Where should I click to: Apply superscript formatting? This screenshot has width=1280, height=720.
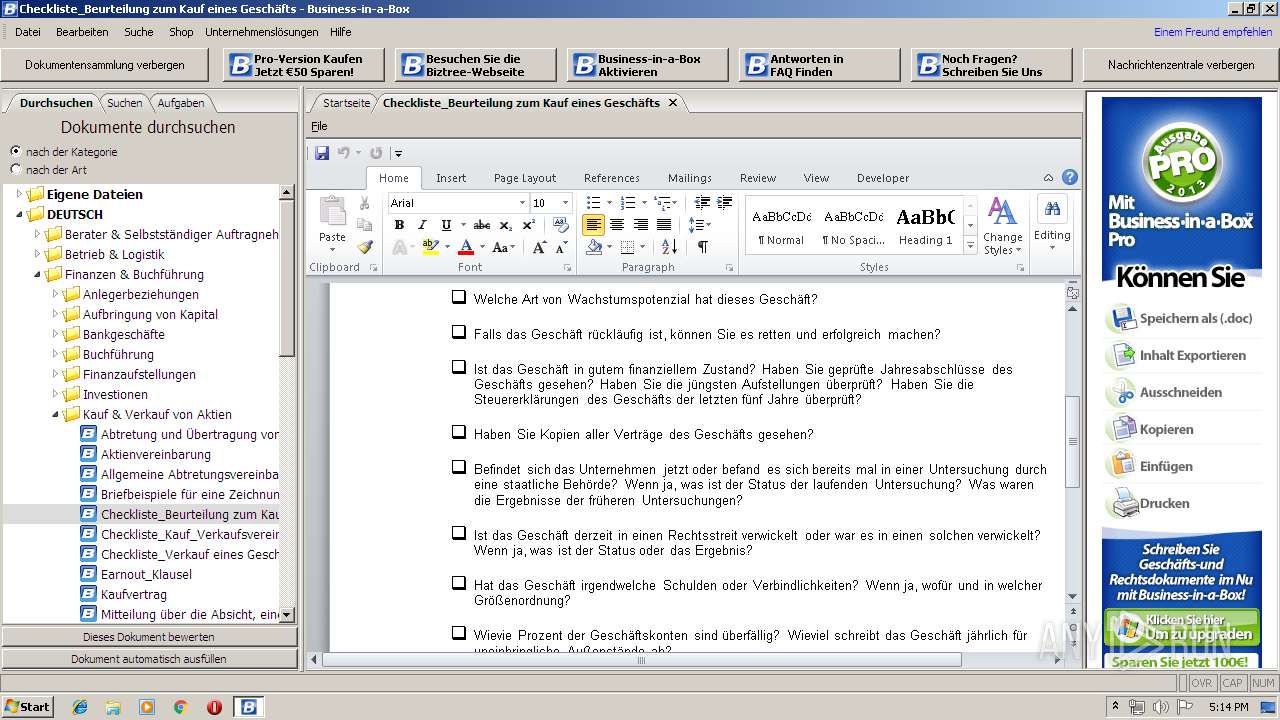pyautogui.click(x=526, y=225)
